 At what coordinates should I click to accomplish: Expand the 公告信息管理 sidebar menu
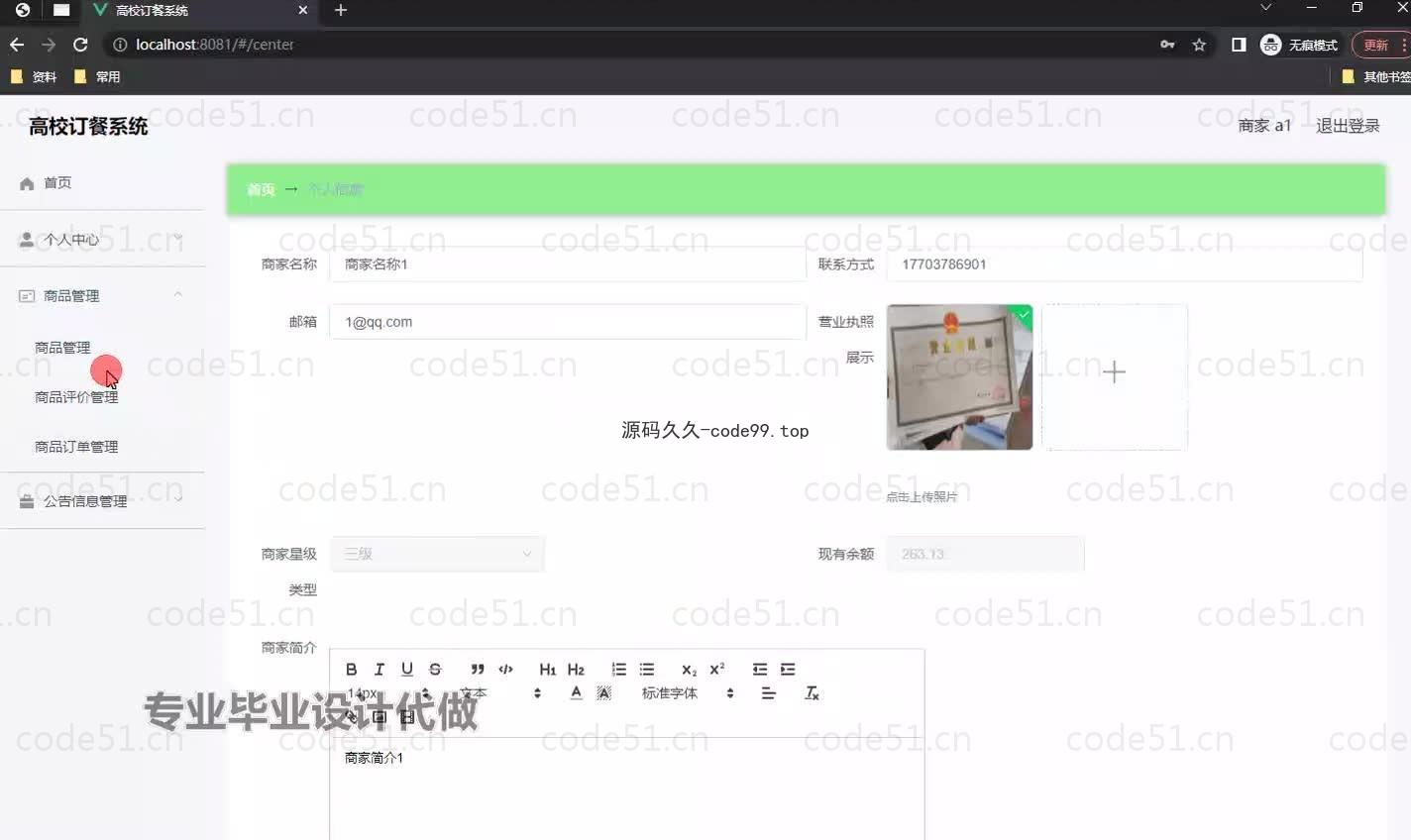102,501
